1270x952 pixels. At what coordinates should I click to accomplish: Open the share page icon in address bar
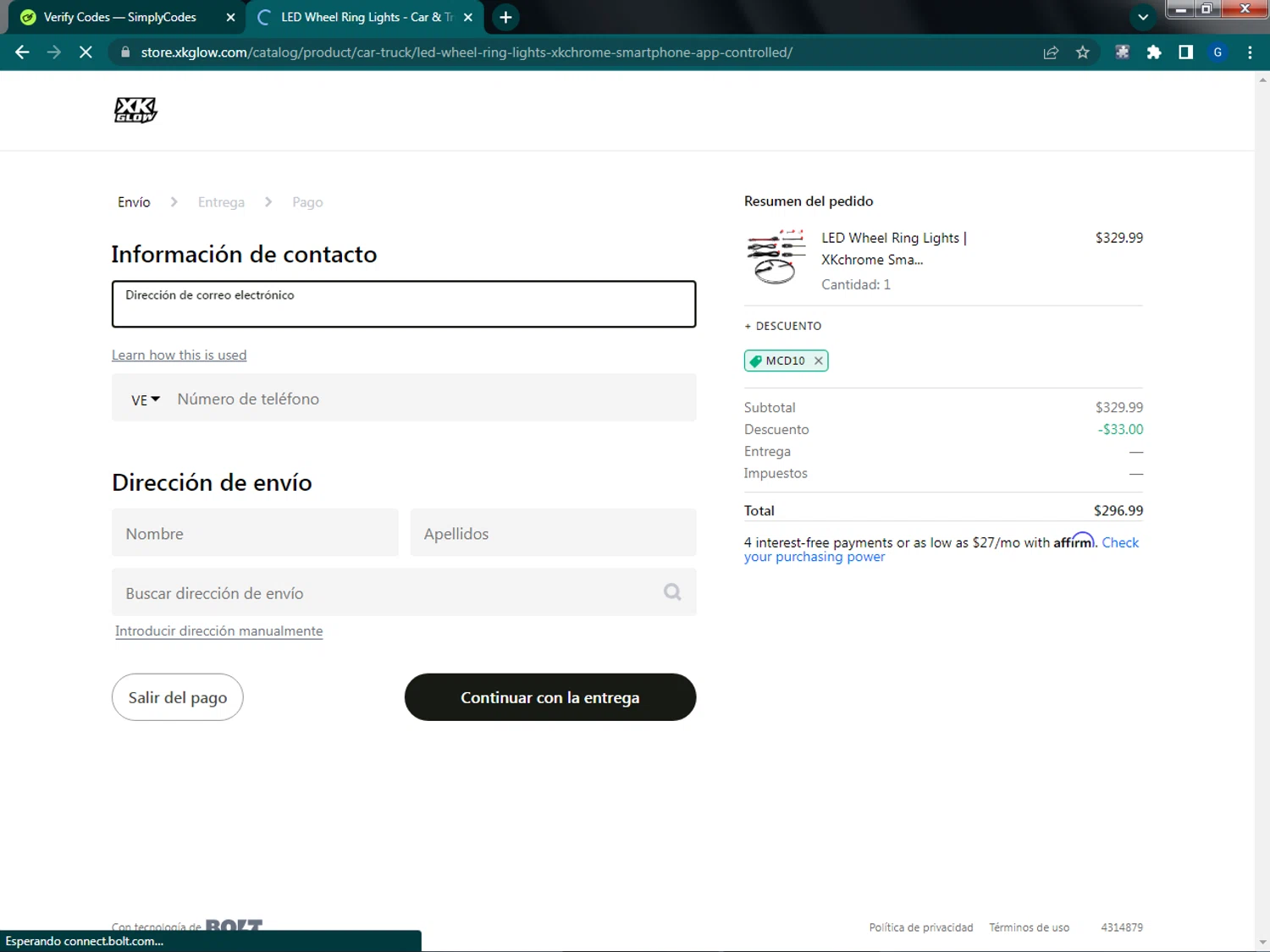coord(1051,52)
